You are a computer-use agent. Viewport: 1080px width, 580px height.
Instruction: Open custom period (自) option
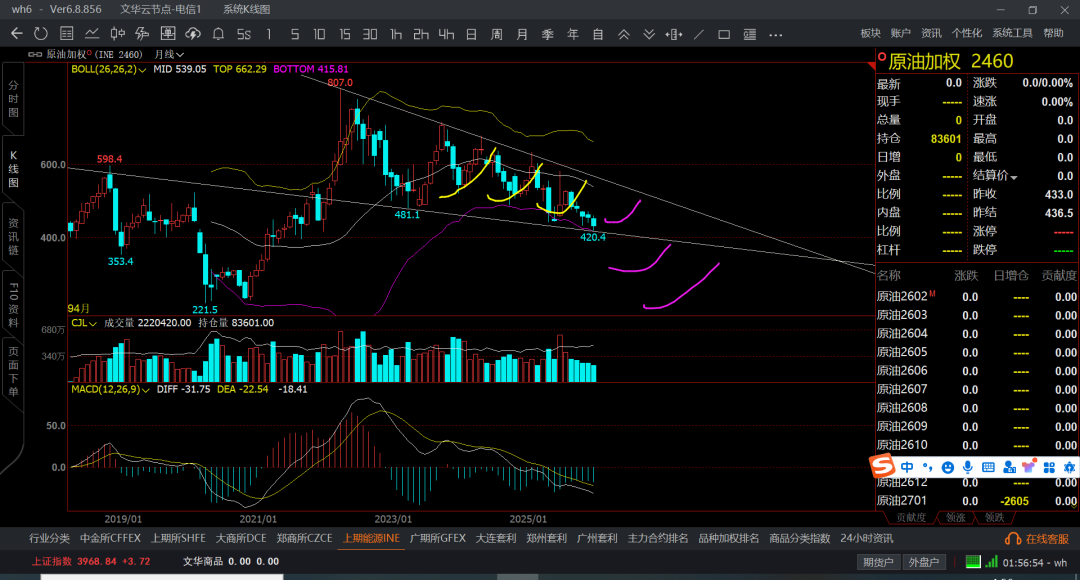pyautogui.click(x=598, y=34)
